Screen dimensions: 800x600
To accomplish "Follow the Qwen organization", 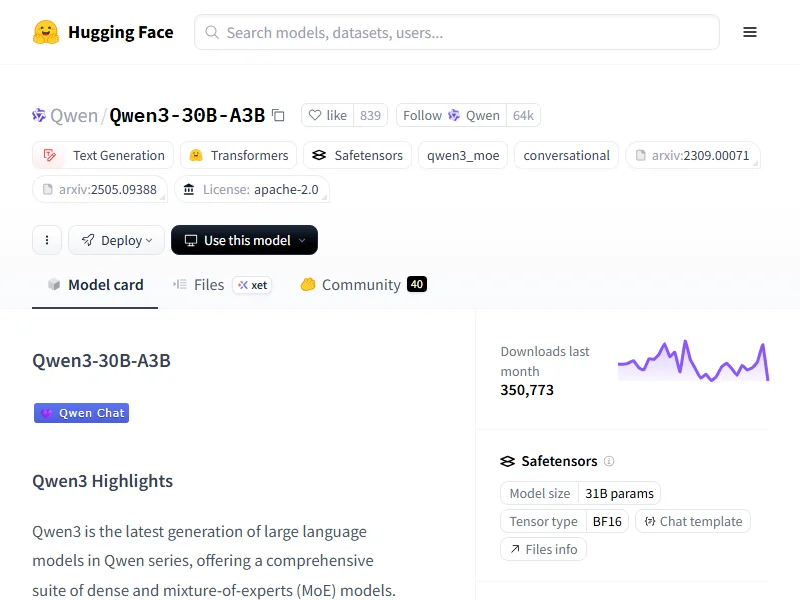I will 451,115.
